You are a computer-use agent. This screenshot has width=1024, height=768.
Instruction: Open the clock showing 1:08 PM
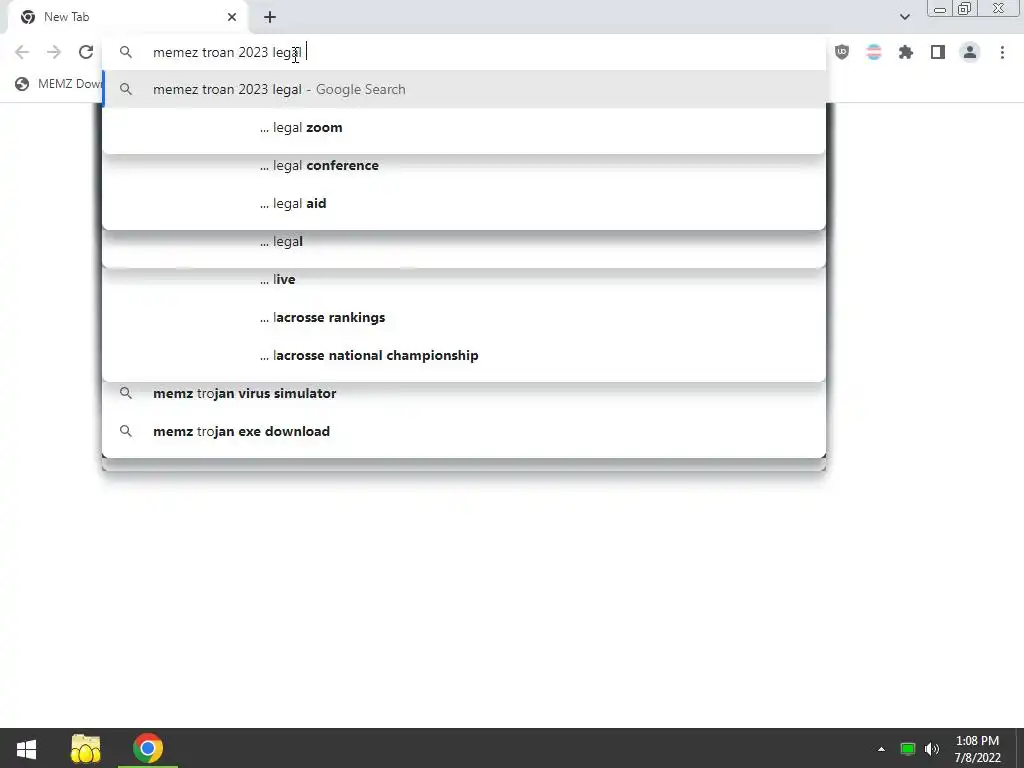(x=977, y=749)
